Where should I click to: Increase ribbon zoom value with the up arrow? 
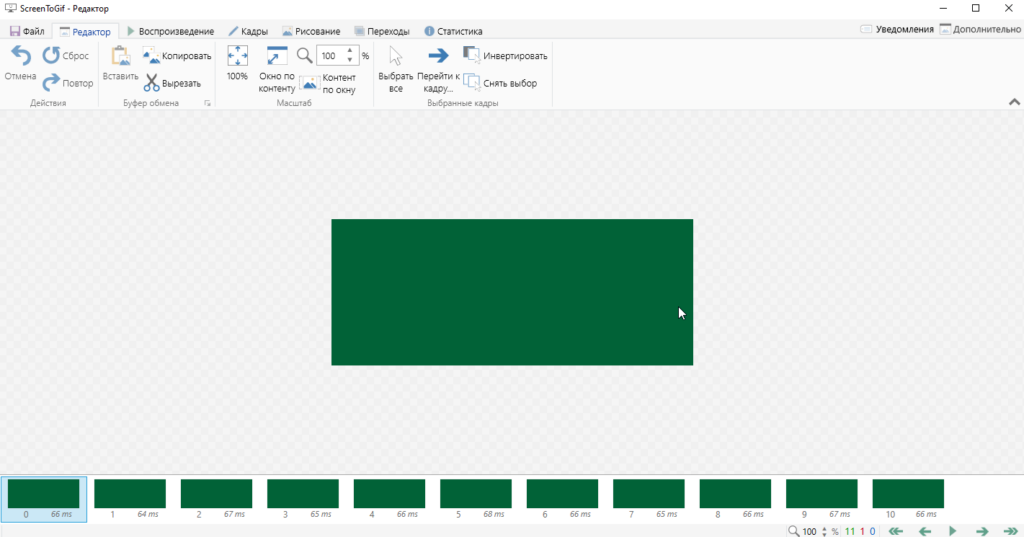tap(350, 50)
